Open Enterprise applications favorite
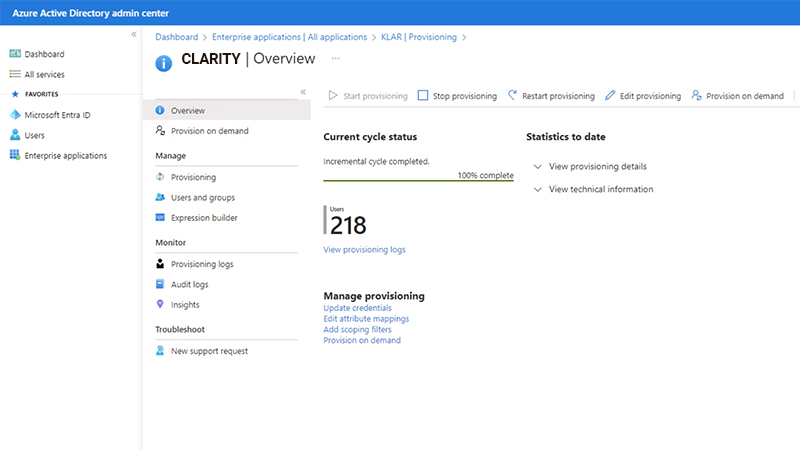 point(66,156)
